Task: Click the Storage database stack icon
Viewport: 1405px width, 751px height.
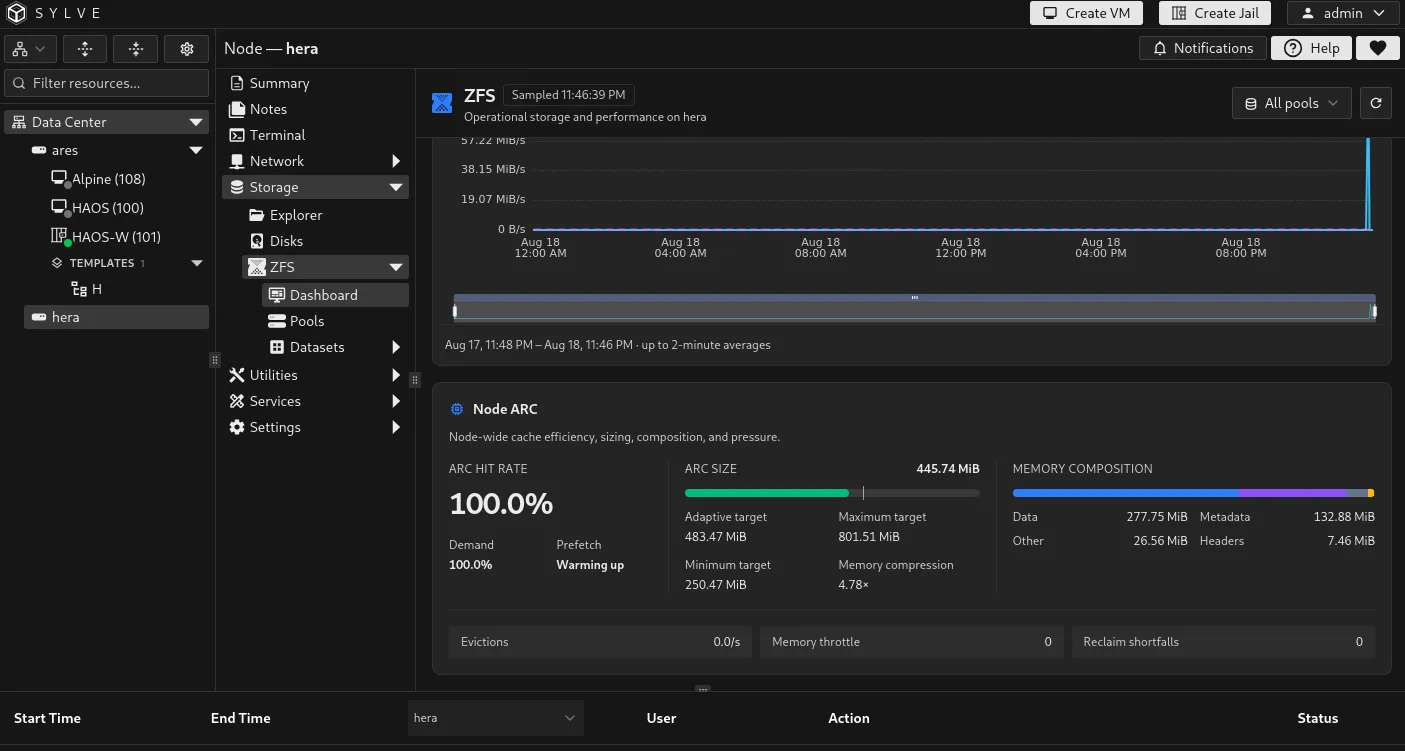Action: (237, 187)
